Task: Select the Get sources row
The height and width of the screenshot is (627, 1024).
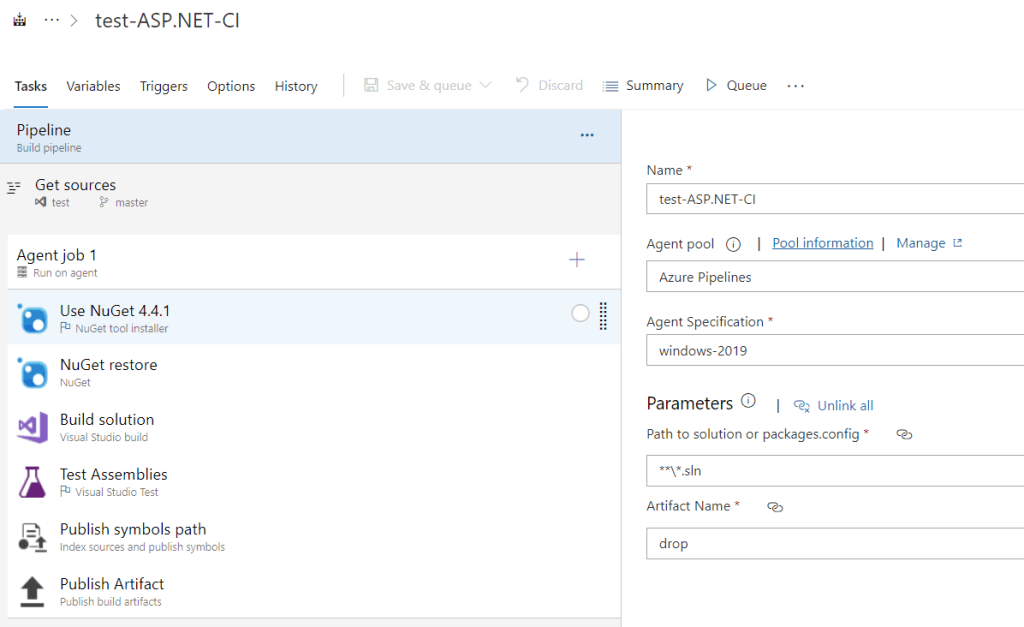Action: (311, 193)
